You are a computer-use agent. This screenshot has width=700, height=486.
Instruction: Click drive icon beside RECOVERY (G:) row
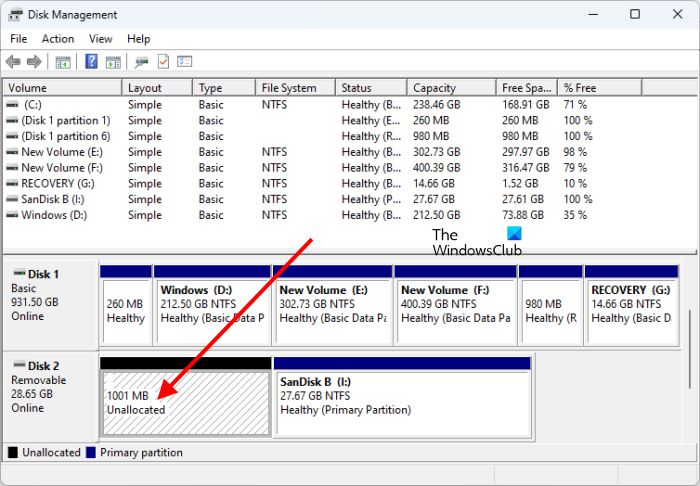12,183
